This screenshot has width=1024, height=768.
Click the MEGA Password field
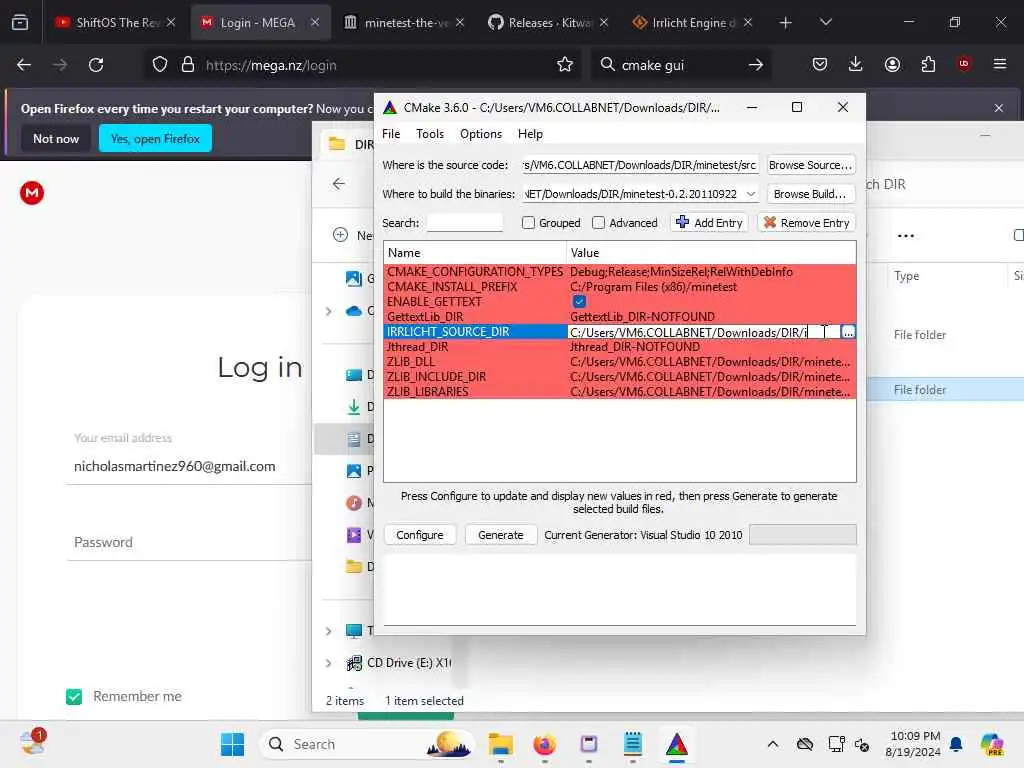click(189, 543)
